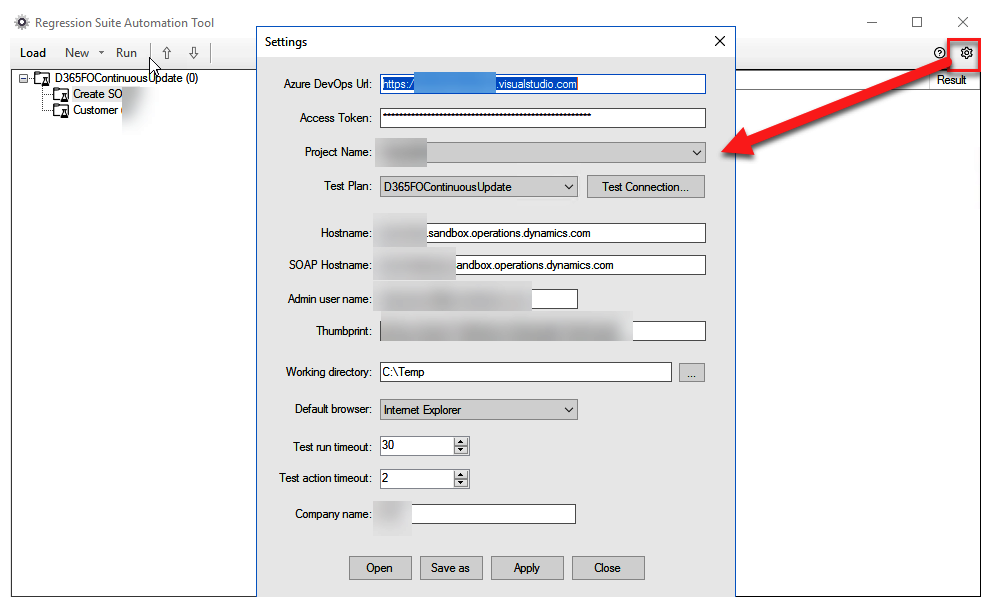
Task: Open the Project Name dropdown
Action: pyautogui.click(x=696, y=152)
